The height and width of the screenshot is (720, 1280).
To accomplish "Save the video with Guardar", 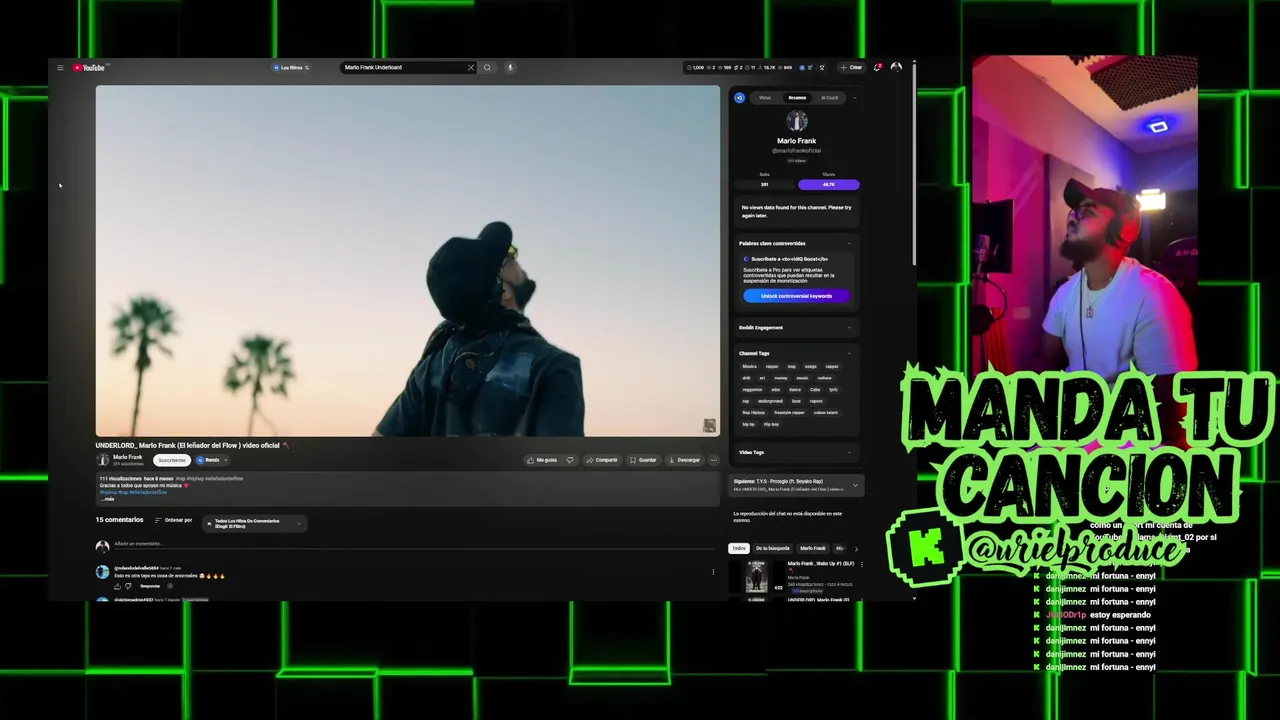I will (x=643, y=460).
